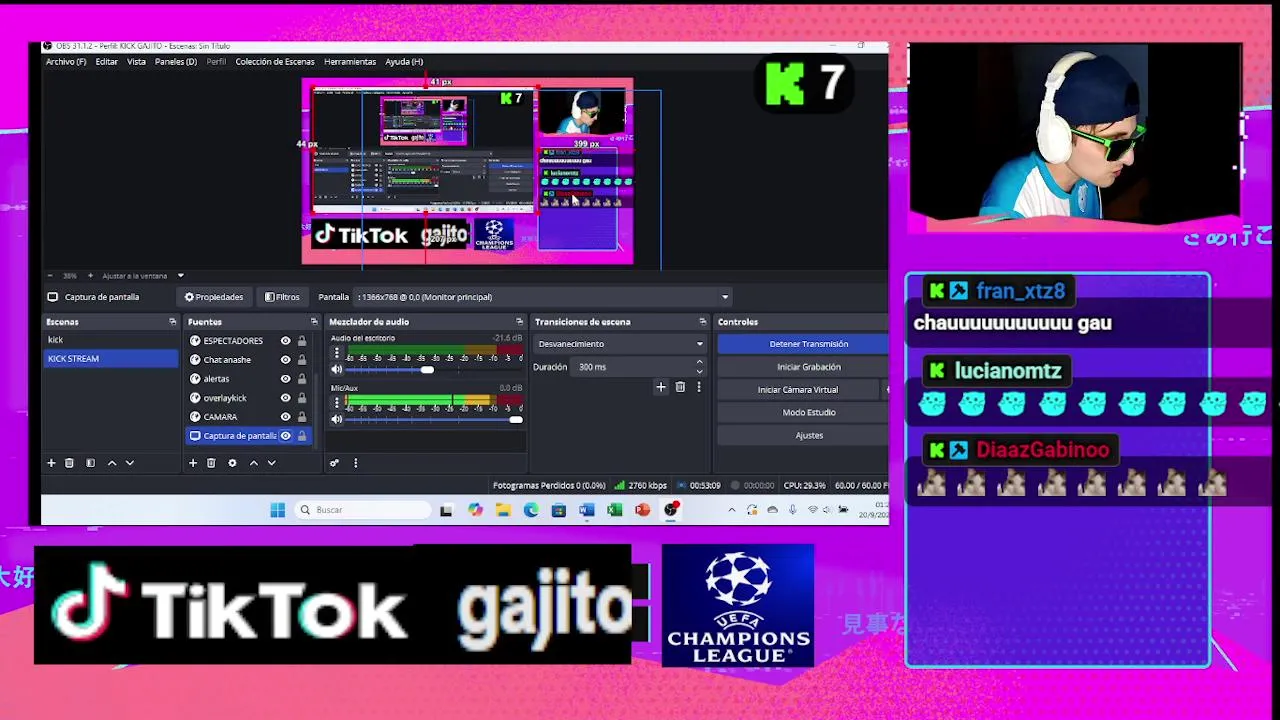Open advanced audio properties gear icon
This screenshot has height=720, width=1280.
pyautogui.click(x=334, y=463)
